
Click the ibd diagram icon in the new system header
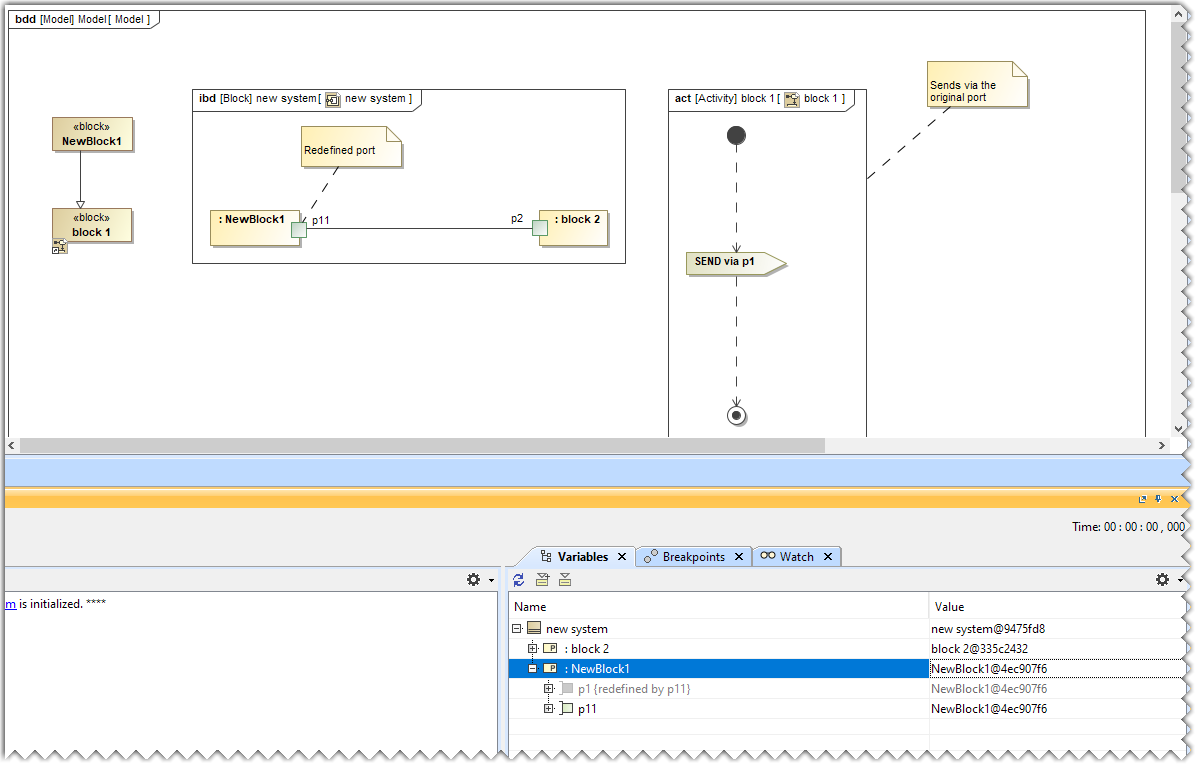tap(331, 99)
